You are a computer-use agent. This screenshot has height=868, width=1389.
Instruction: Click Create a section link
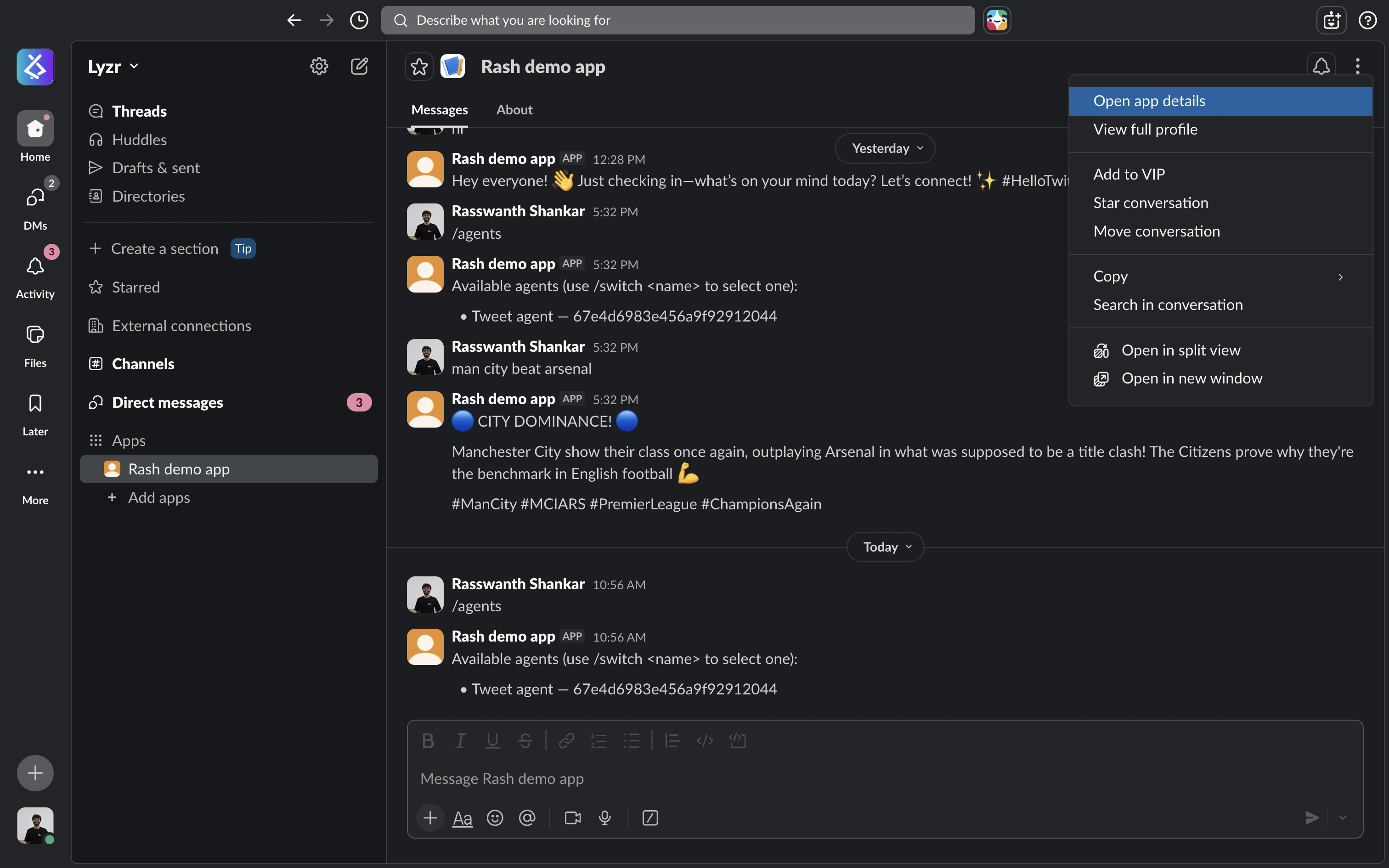pyautogui.click(x=165, y=248)
